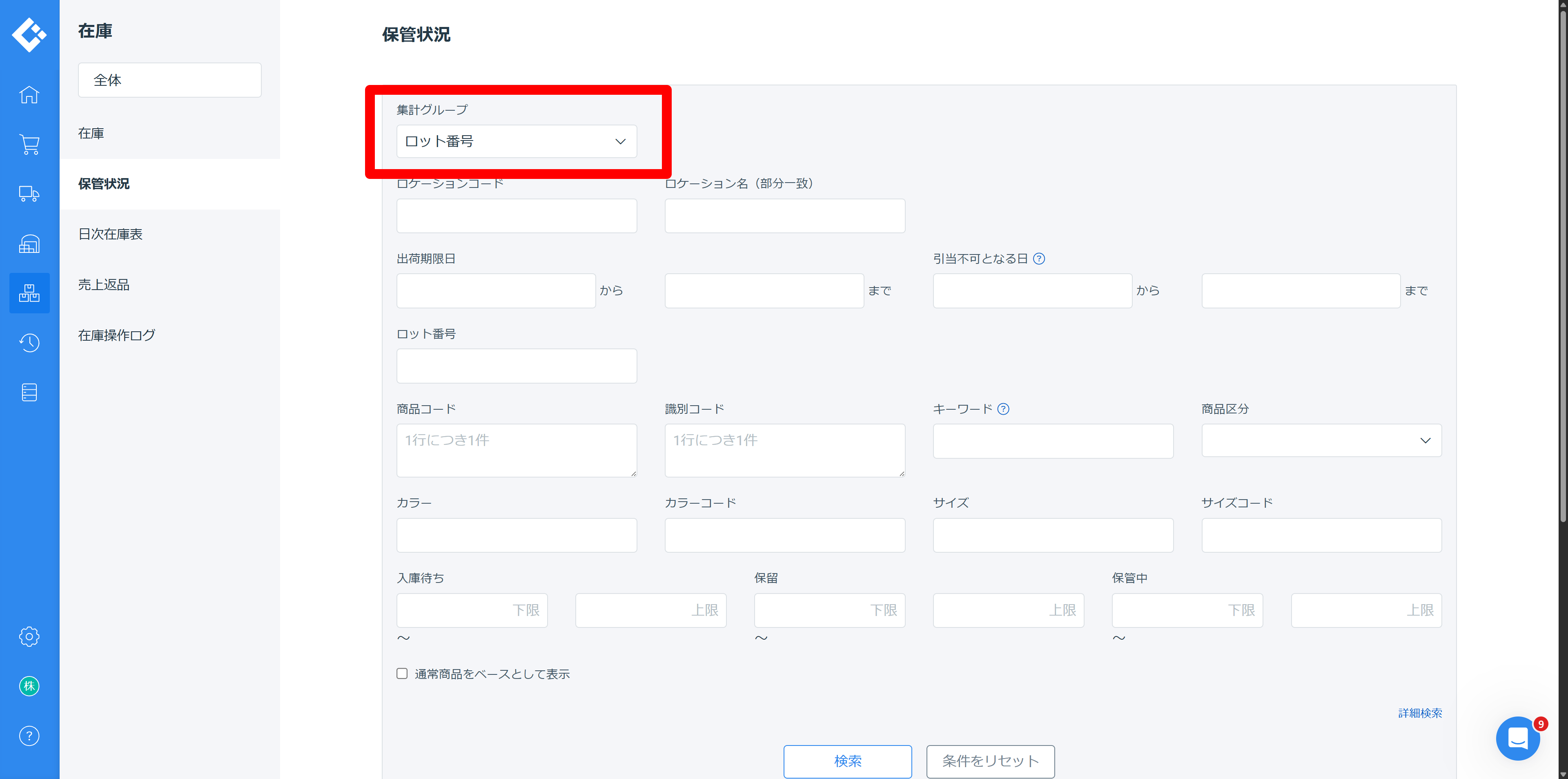
Task: Open the 集計グループ dropdown
Action: coord(516,141)
